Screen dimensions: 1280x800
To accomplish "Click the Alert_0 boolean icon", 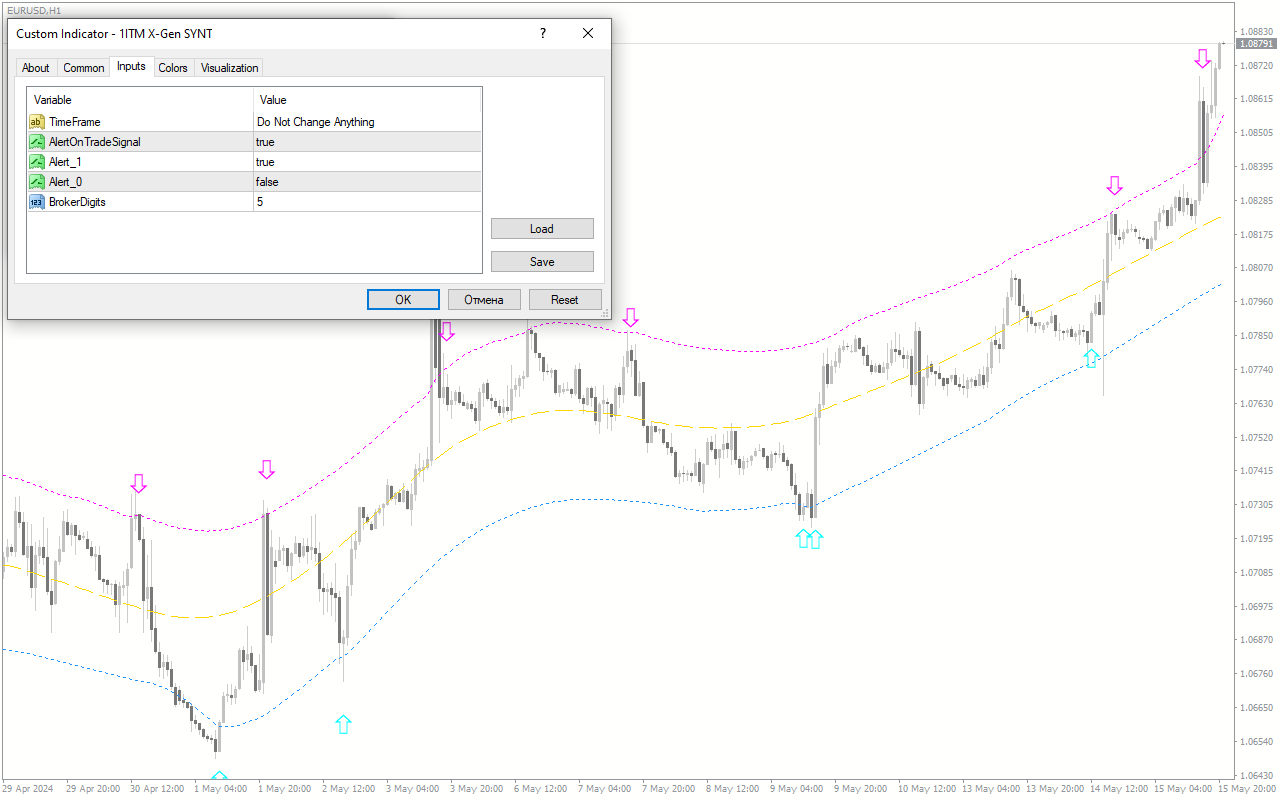I will pos(37,182).
